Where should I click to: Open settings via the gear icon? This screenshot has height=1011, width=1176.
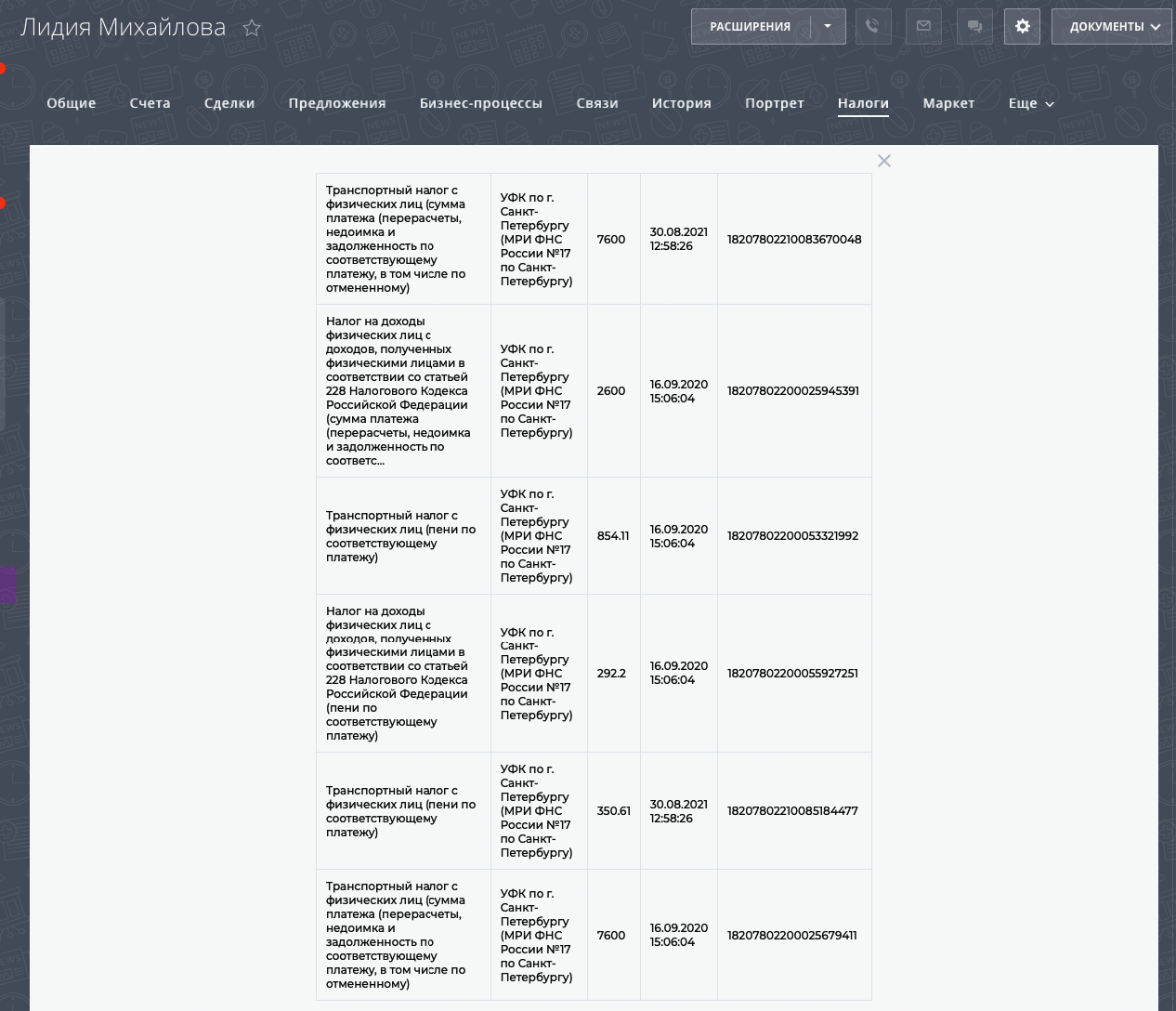[1022, 27]
